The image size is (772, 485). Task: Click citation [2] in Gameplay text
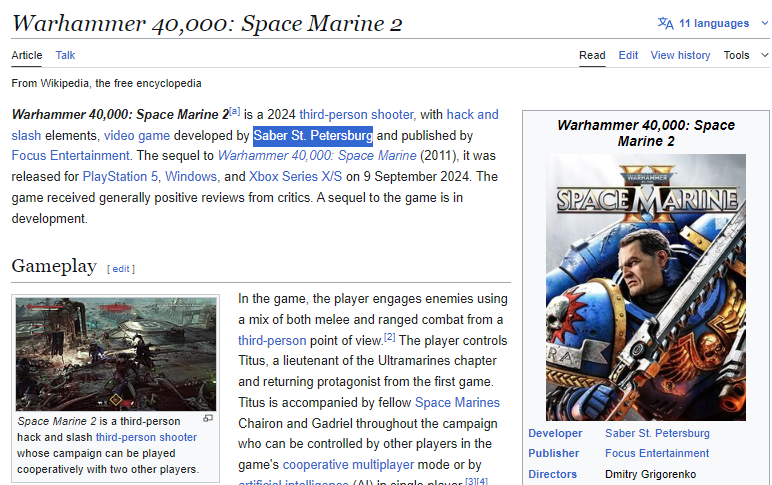coord(389,337)
